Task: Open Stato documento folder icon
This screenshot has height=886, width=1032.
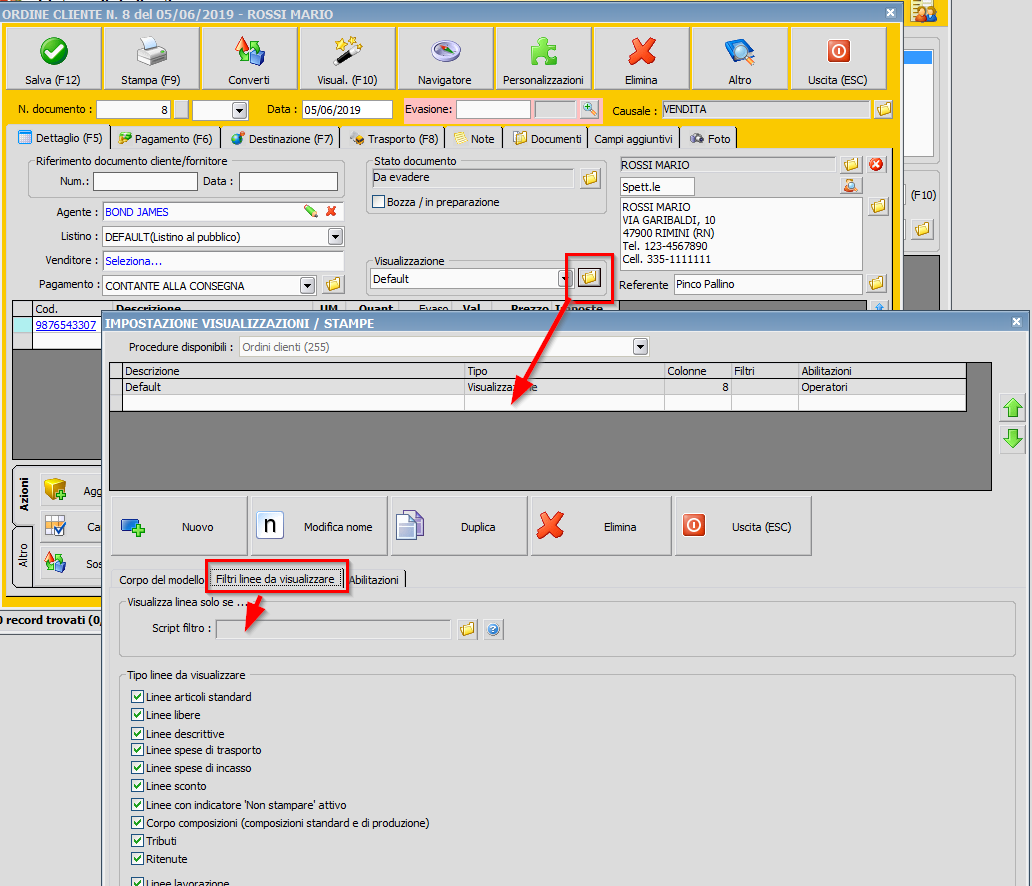Action: (590, 178)
